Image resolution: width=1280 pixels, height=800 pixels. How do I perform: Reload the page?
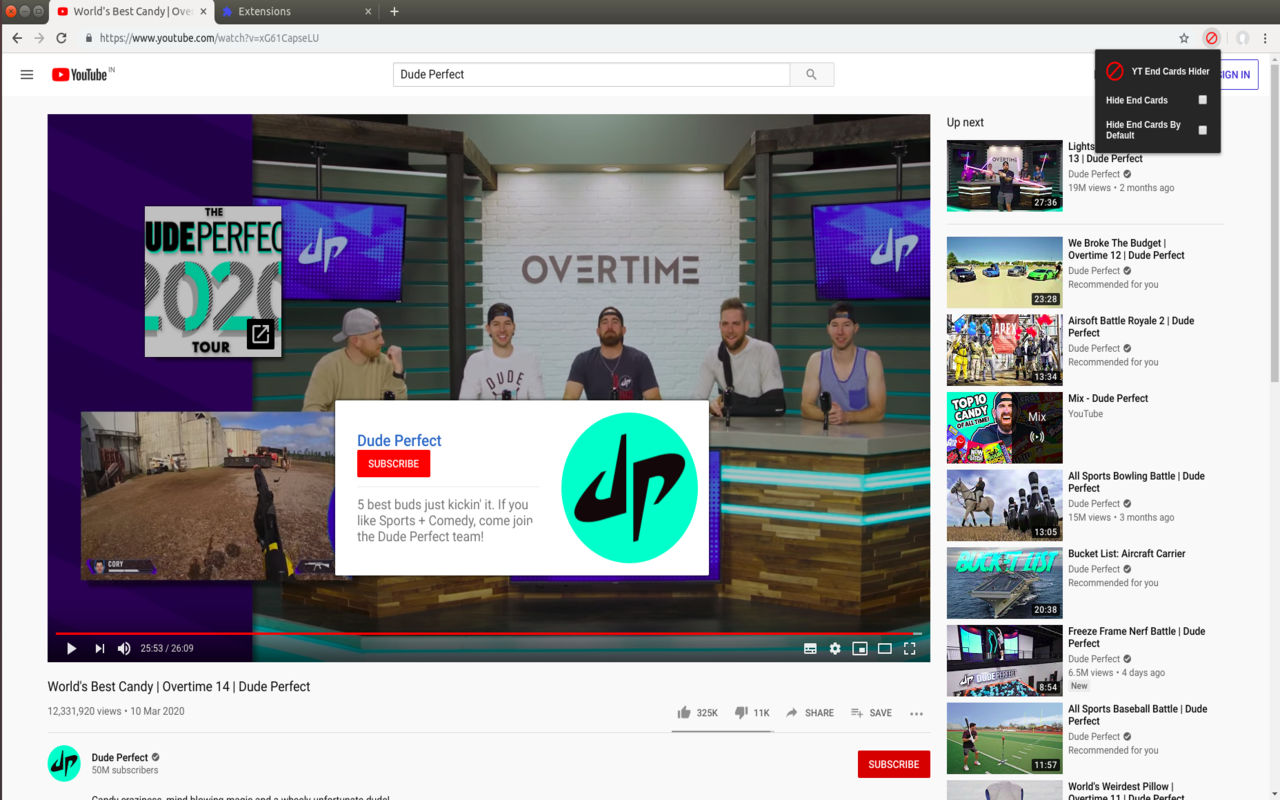coord(61,38)
